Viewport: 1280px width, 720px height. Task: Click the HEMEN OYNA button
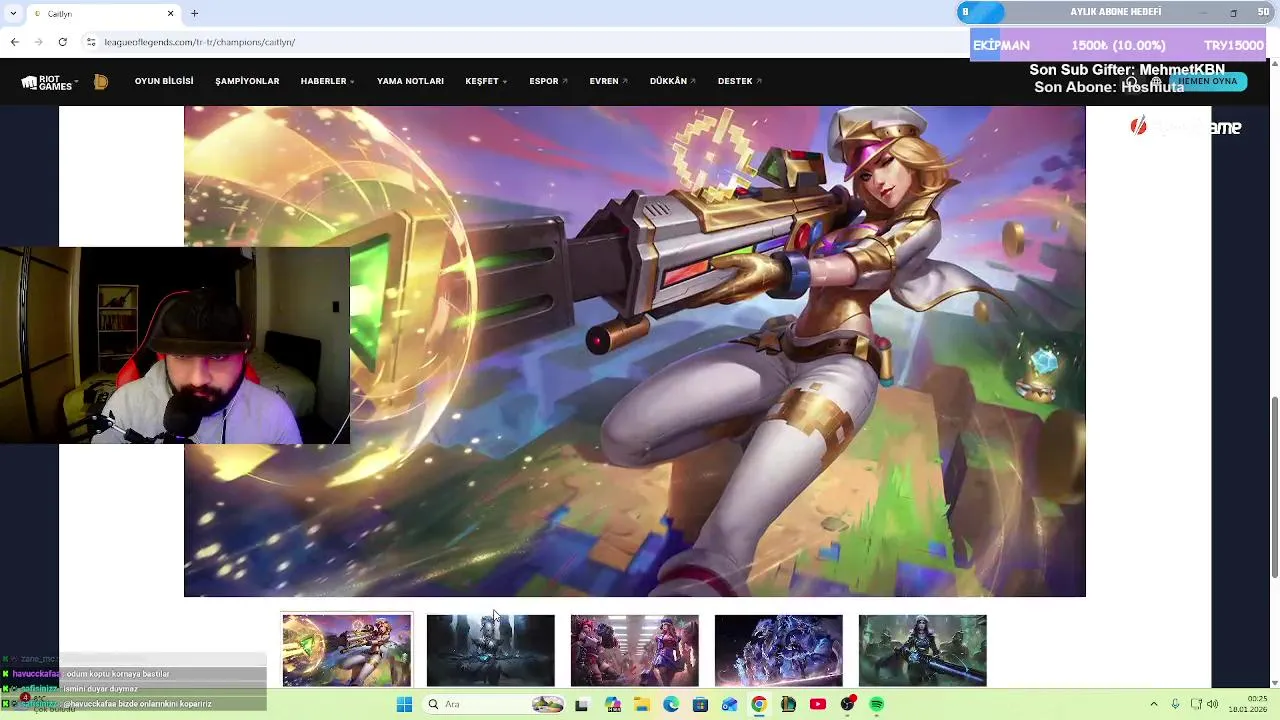coord(1208,82)
